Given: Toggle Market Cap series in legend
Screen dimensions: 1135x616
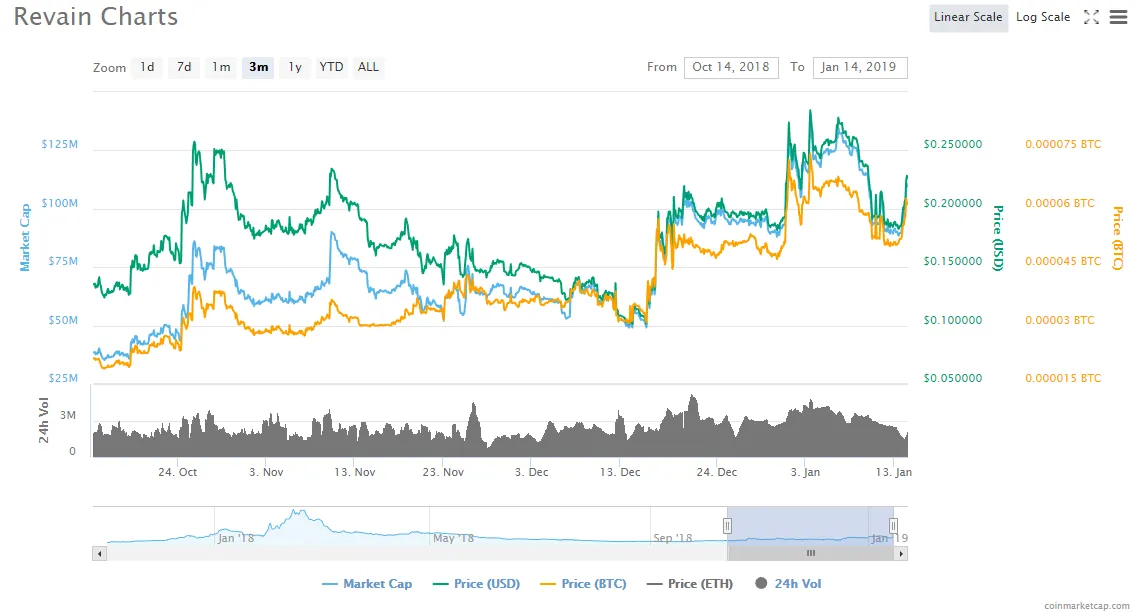Looking at the screenshot, I should (368, 584).
